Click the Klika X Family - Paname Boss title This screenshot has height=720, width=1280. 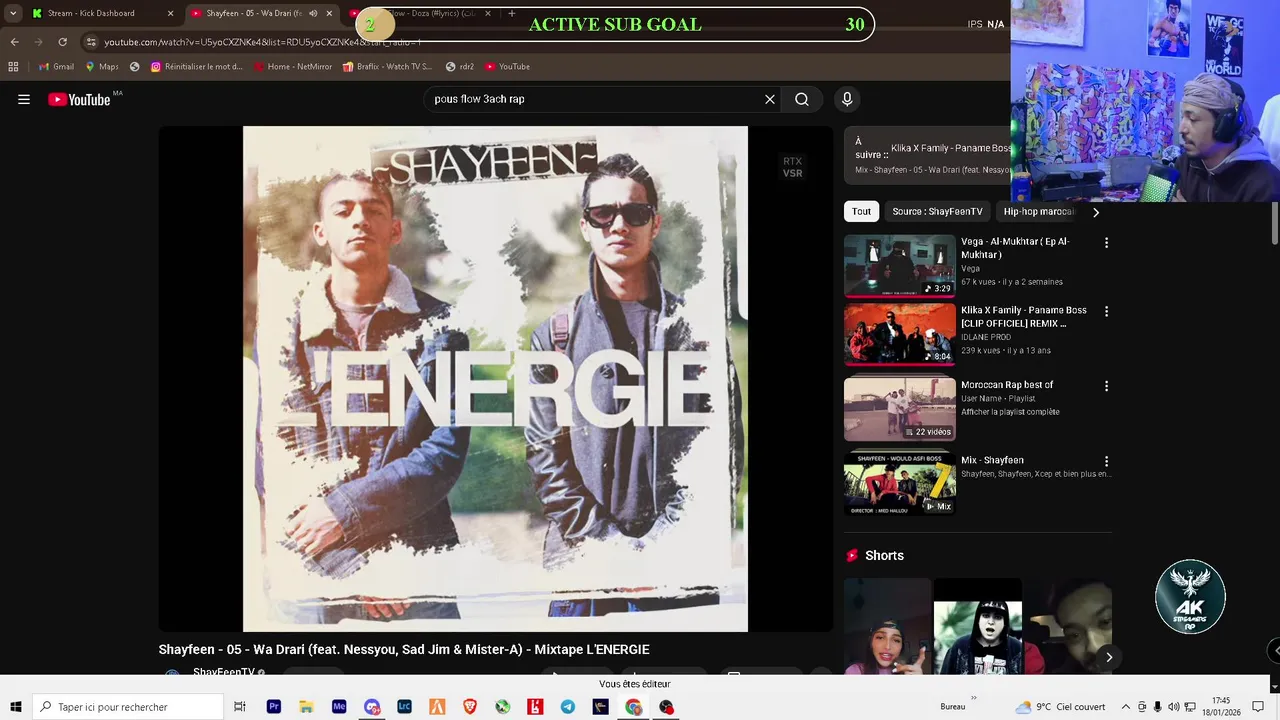[x=1024, y=317]
